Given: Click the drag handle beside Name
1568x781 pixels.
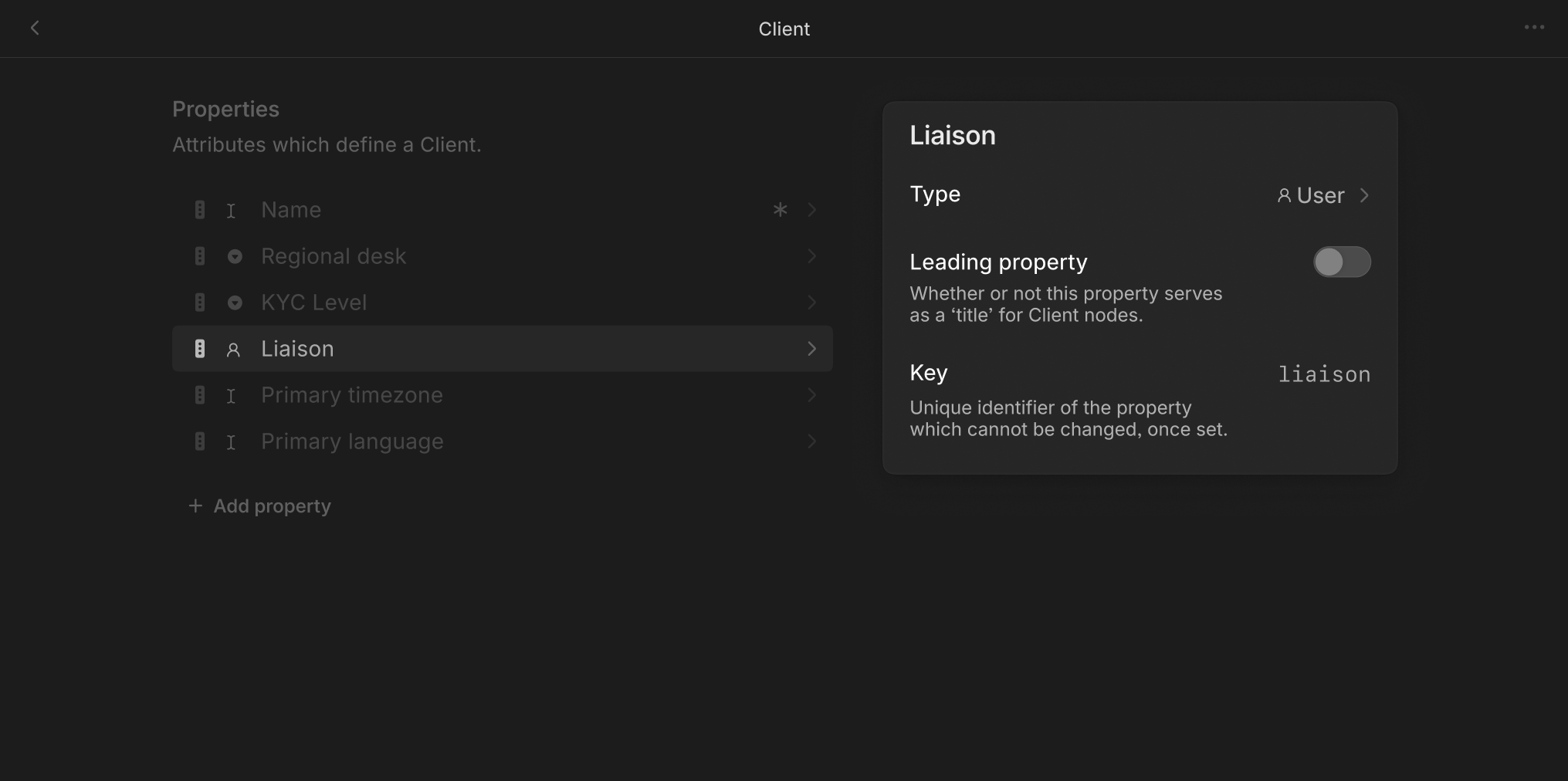Looking at the screenshot, I should 200,210.
